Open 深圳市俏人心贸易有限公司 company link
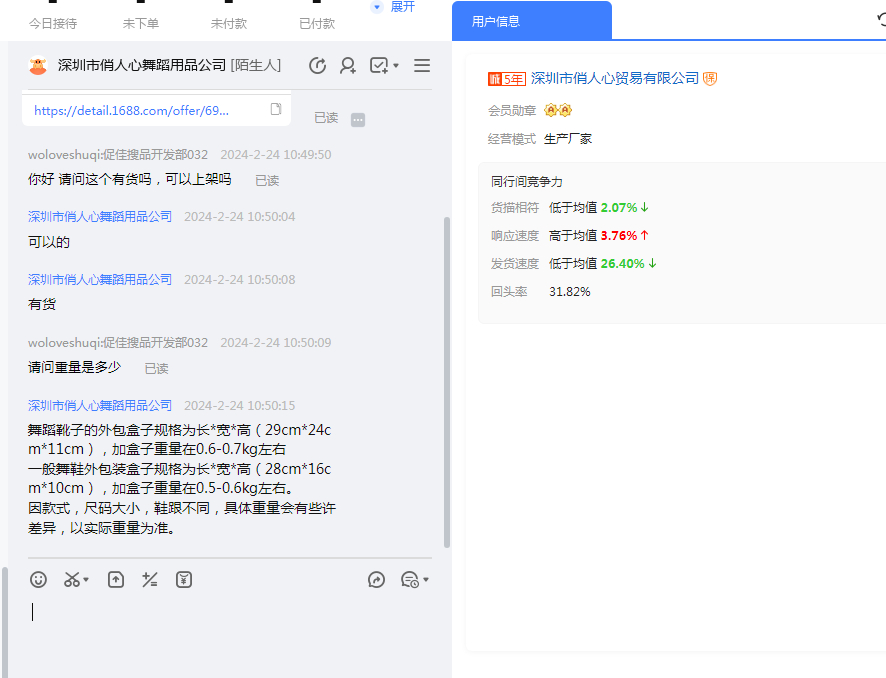This screenshot has height=678, width=886. (614, 78)
